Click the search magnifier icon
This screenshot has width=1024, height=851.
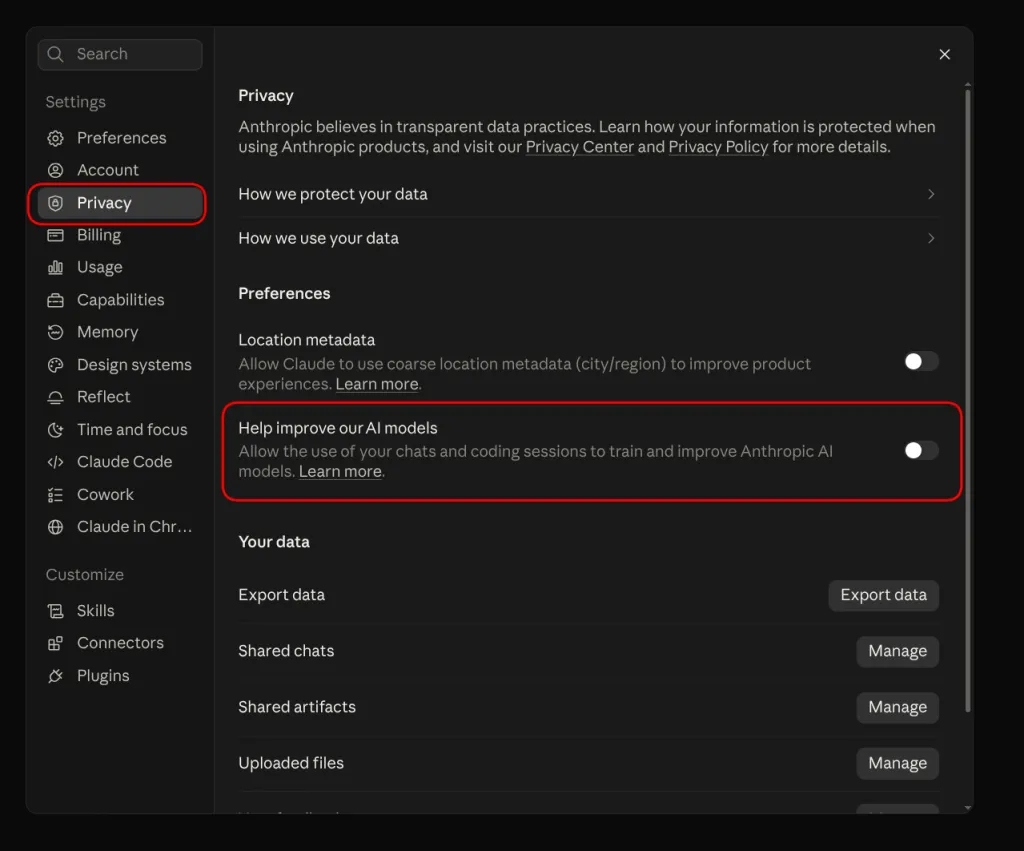56,54
